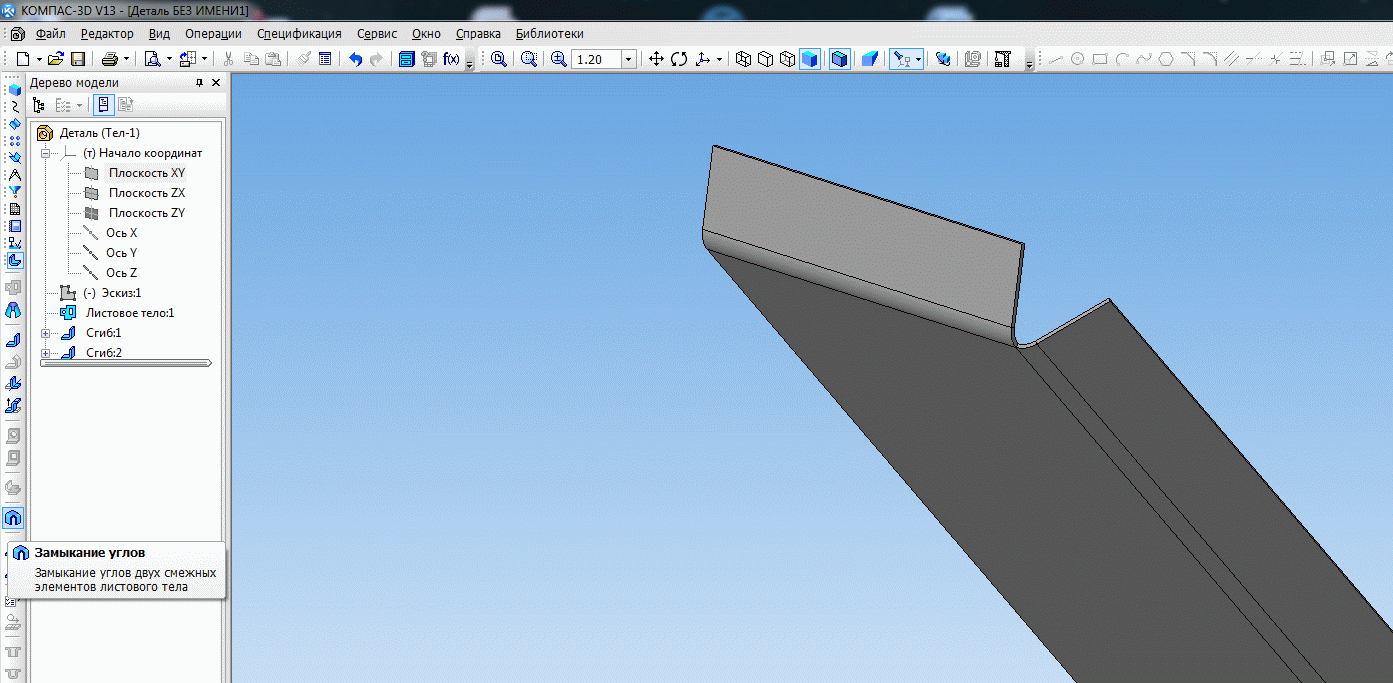Create a new document with toolbar icon

point(23,59)
